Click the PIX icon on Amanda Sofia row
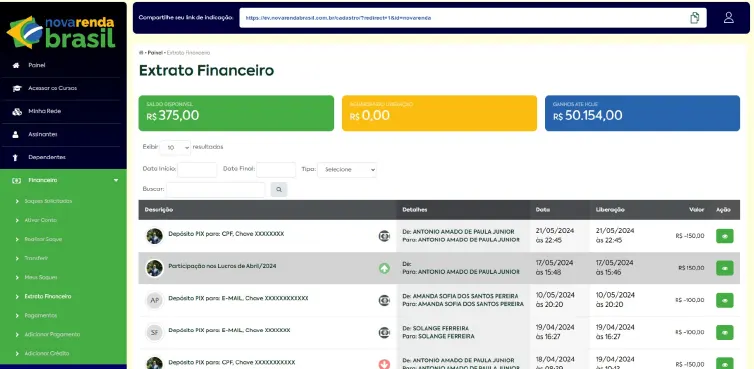The width and height of the screenshot is (754, 369). [x=384, y=301]
